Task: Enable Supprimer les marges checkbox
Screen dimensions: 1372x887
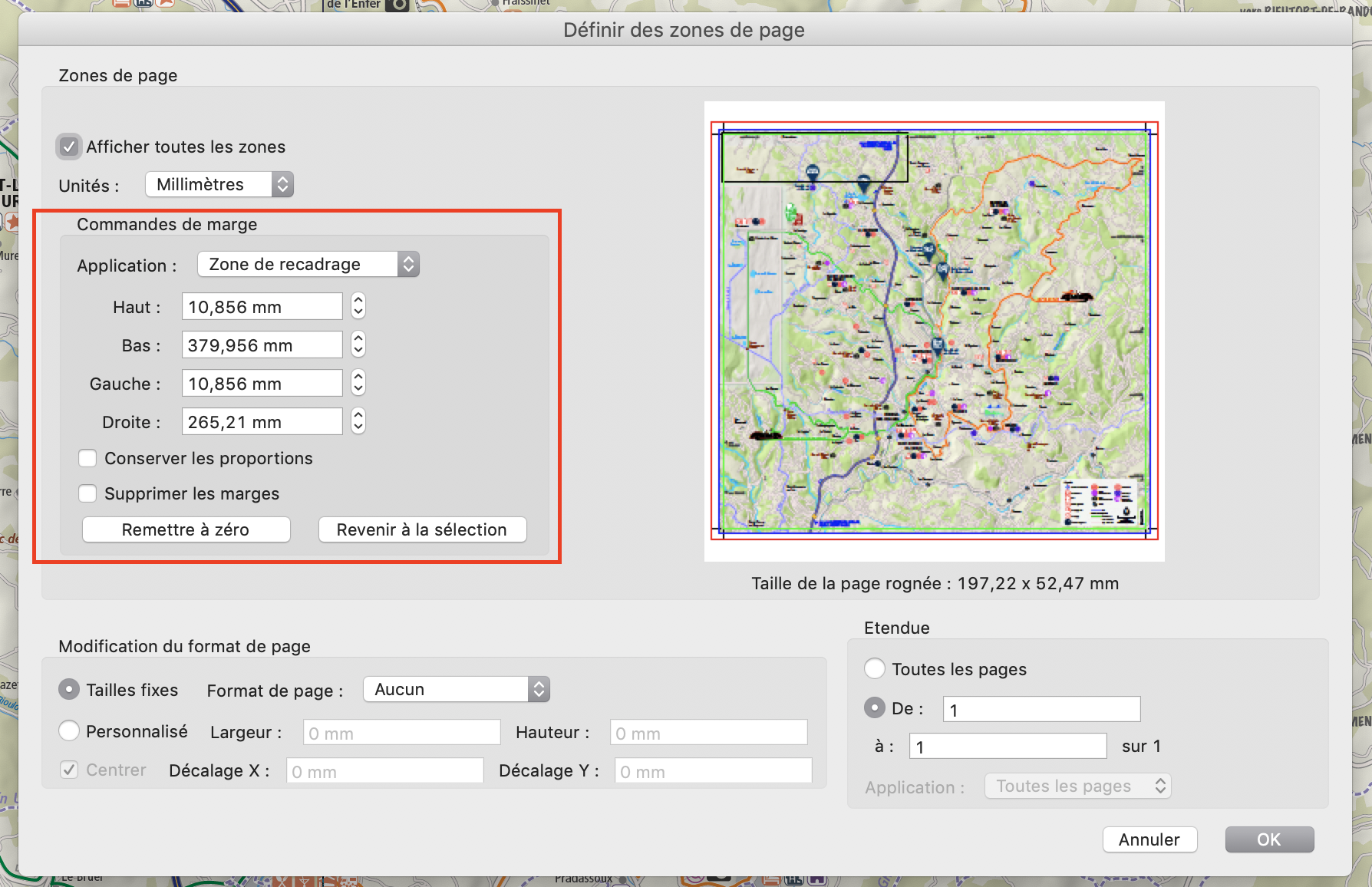Action: click(88, 494)
